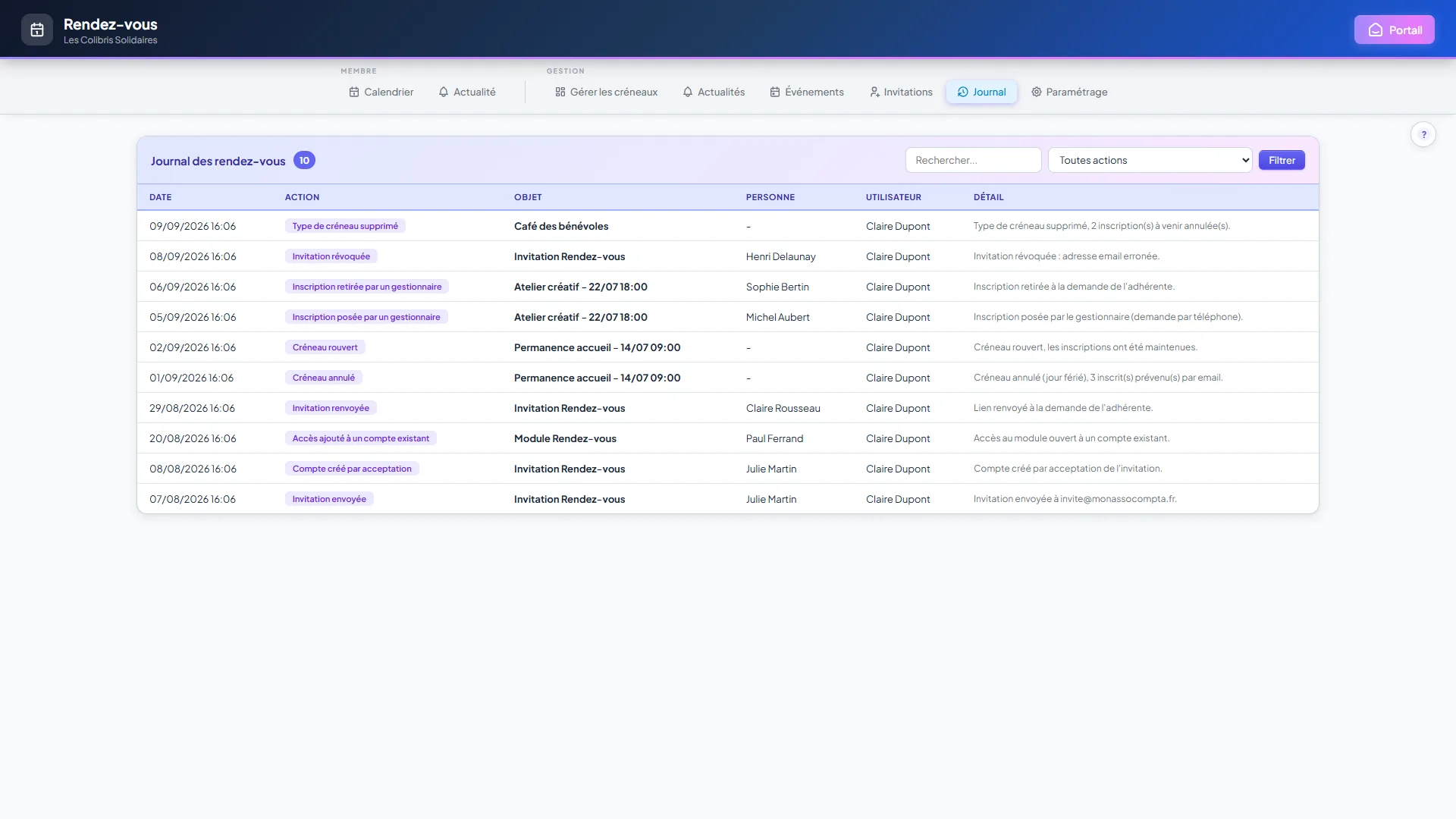Click Compte créé par acceptation tag

tap(352, 469)
